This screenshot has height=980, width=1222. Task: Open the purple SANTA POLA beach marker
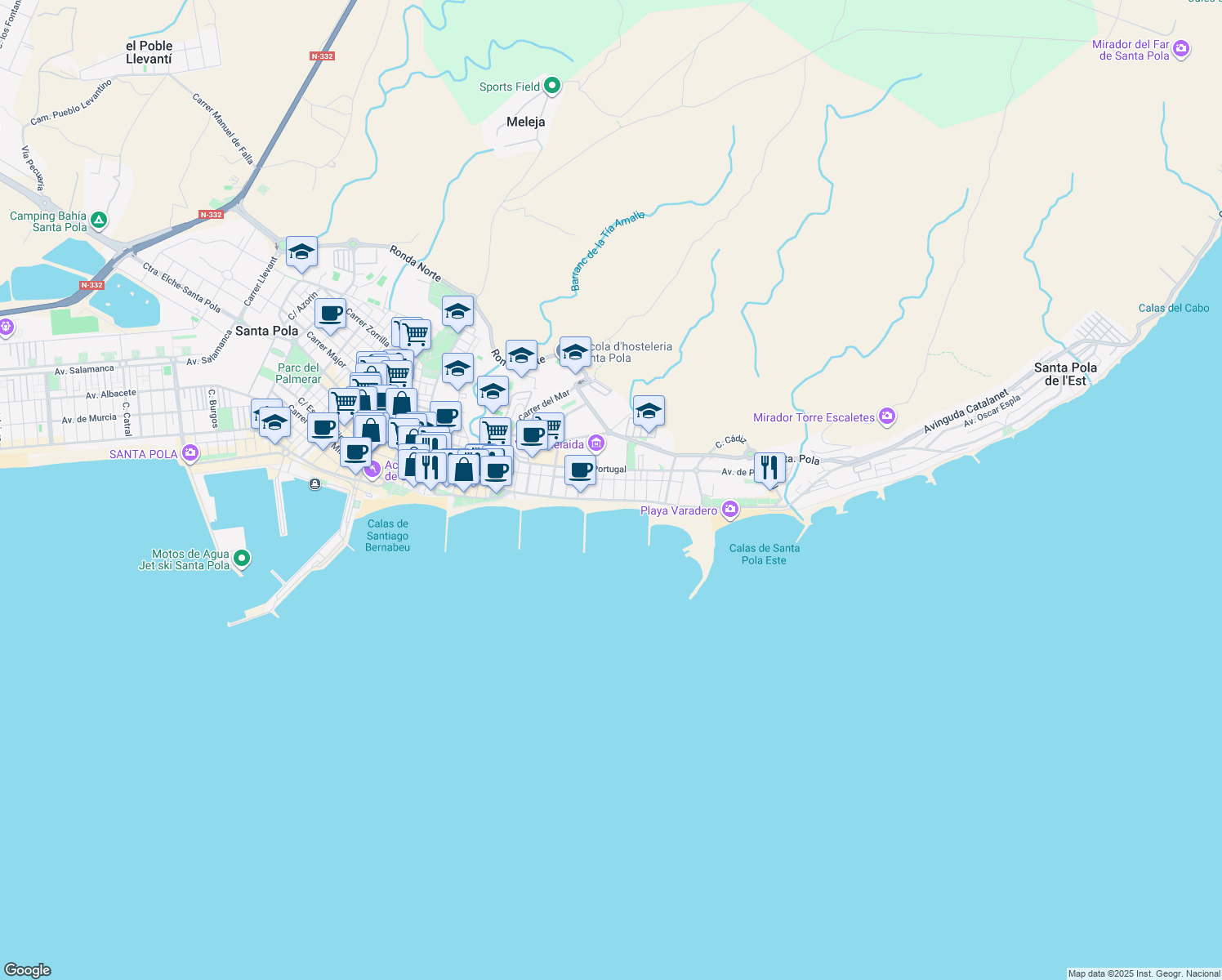point(190,452)
